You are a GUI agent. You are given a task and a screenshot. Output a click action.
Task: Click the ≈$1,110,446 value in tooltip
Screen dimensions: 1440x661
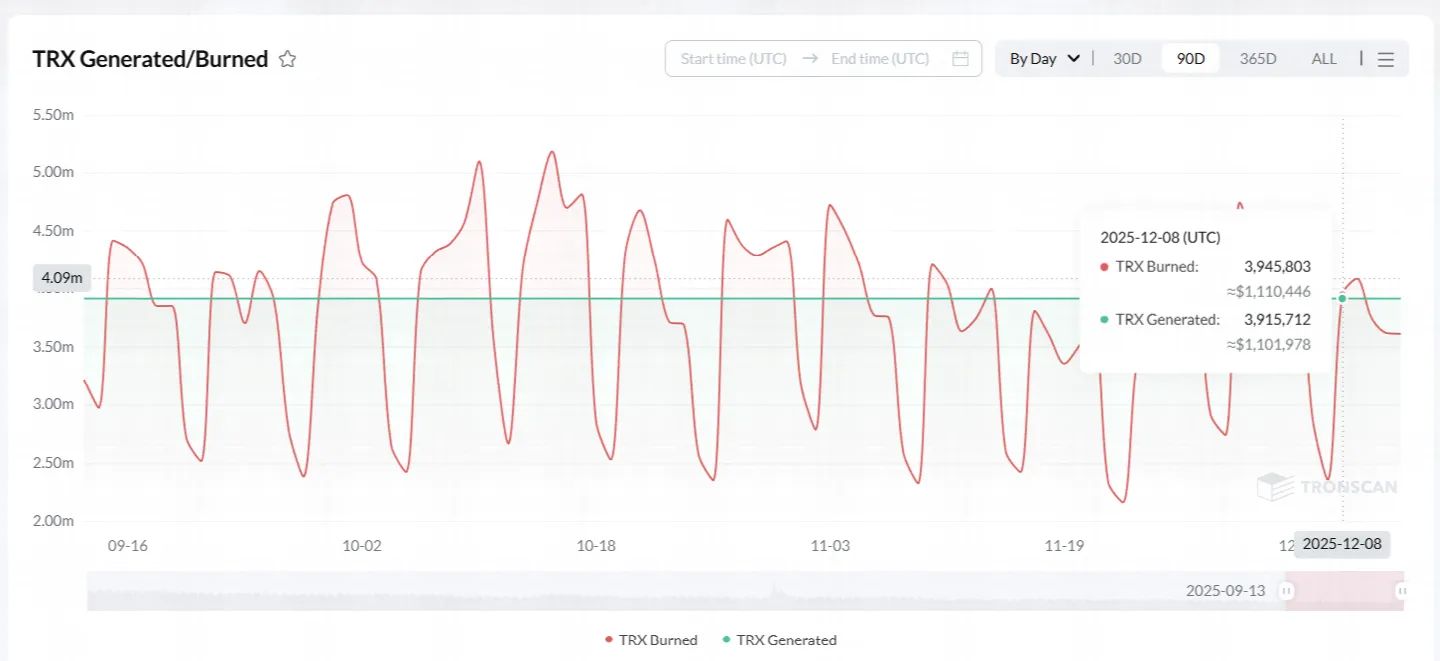pyautogui.click(x=1269, y=291)
